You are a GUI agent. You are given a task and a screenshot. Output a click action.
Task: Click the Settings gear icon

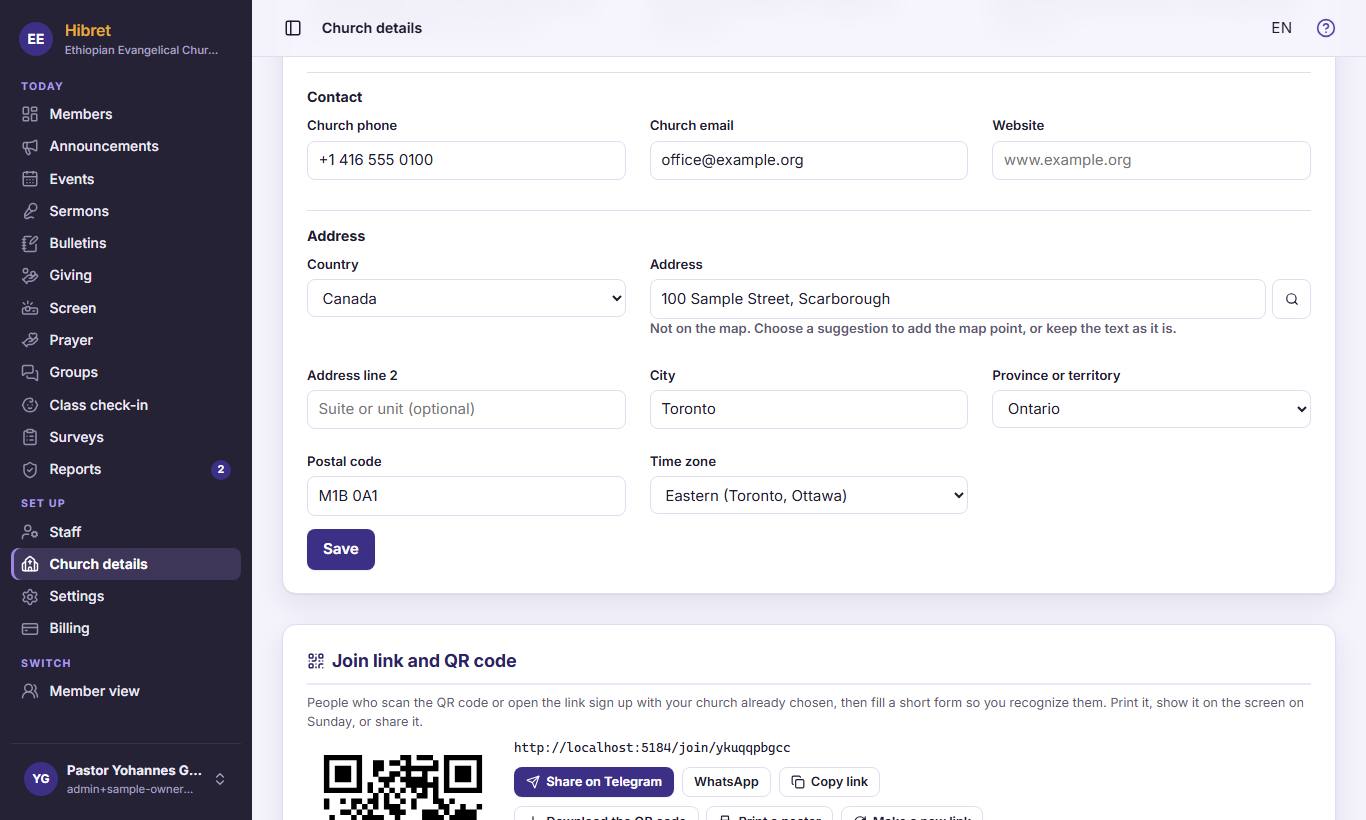point(30,596)
